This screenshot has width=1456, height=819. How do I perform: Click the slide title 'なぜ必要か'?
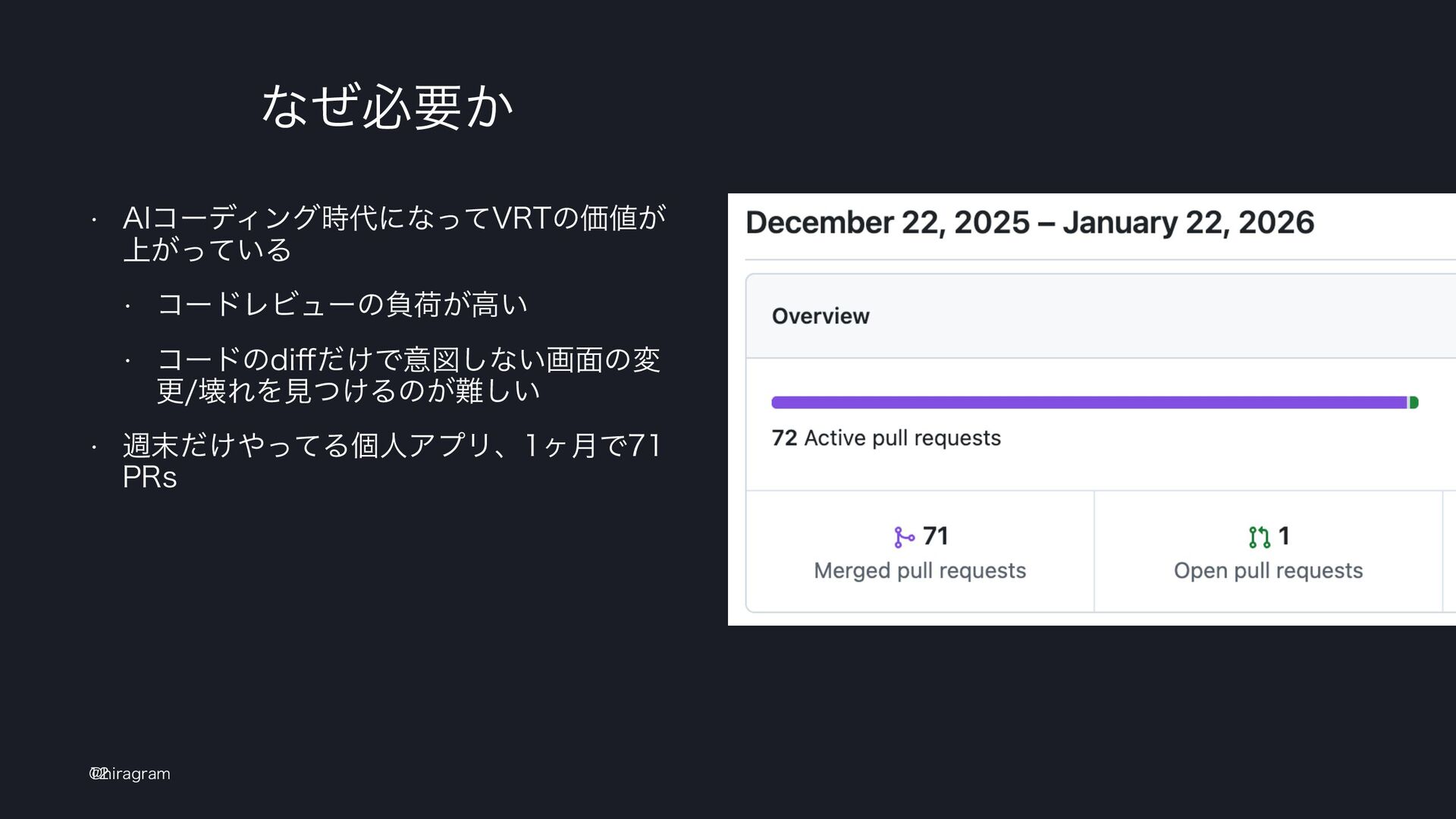(x=387, y=107)
